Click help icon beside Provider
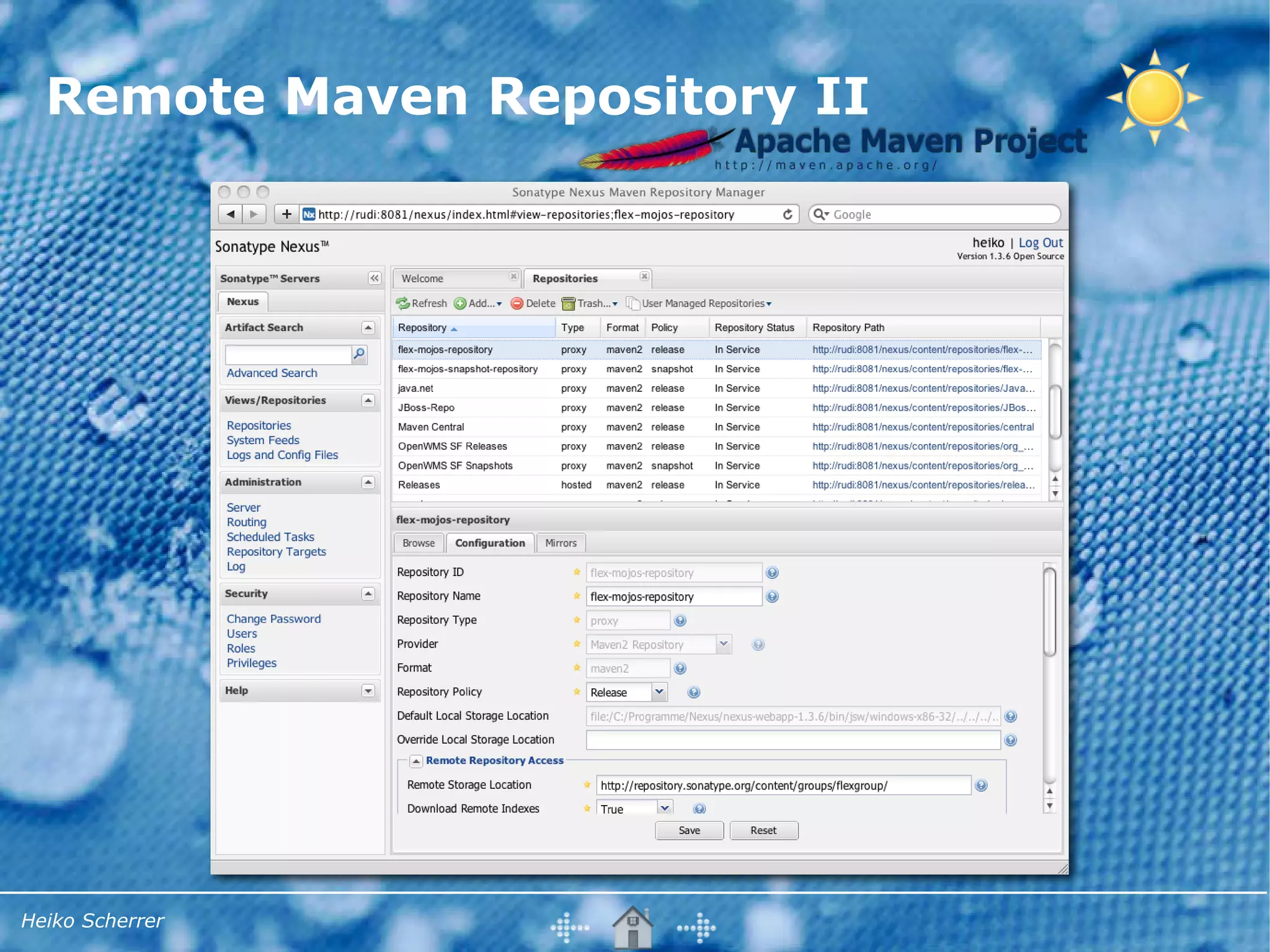1270x952 pixels. pos(758,645)
